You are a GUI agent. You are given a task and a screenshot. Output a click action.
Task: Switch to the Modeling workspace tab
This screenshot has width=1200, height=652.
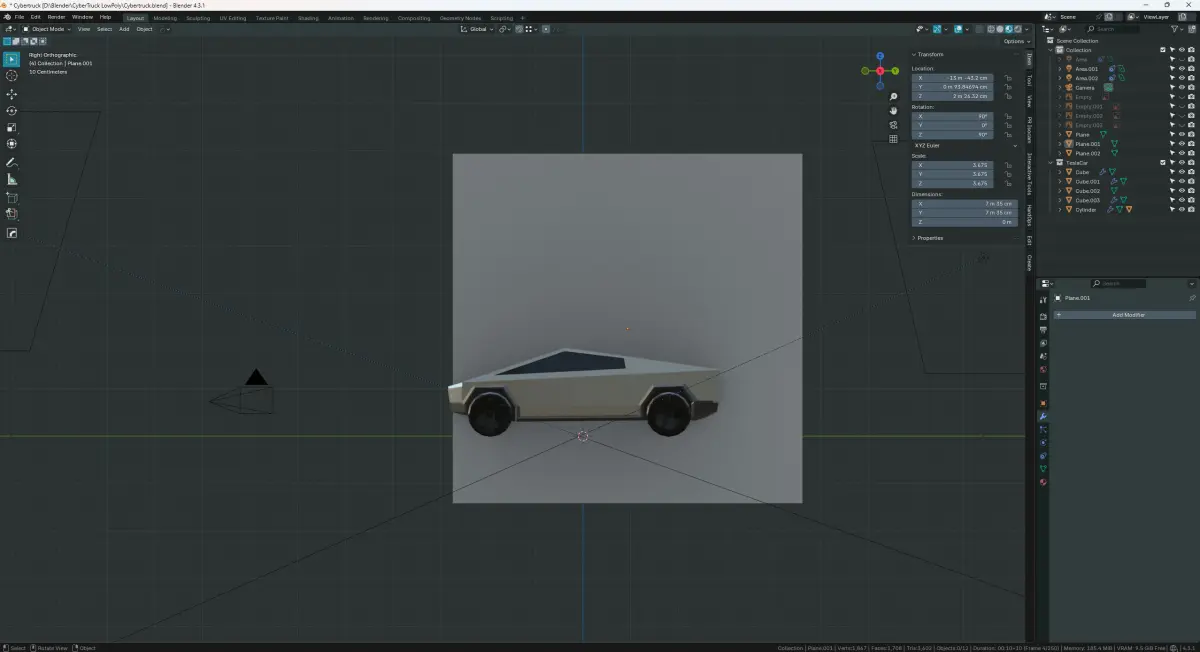coord(165,18)
